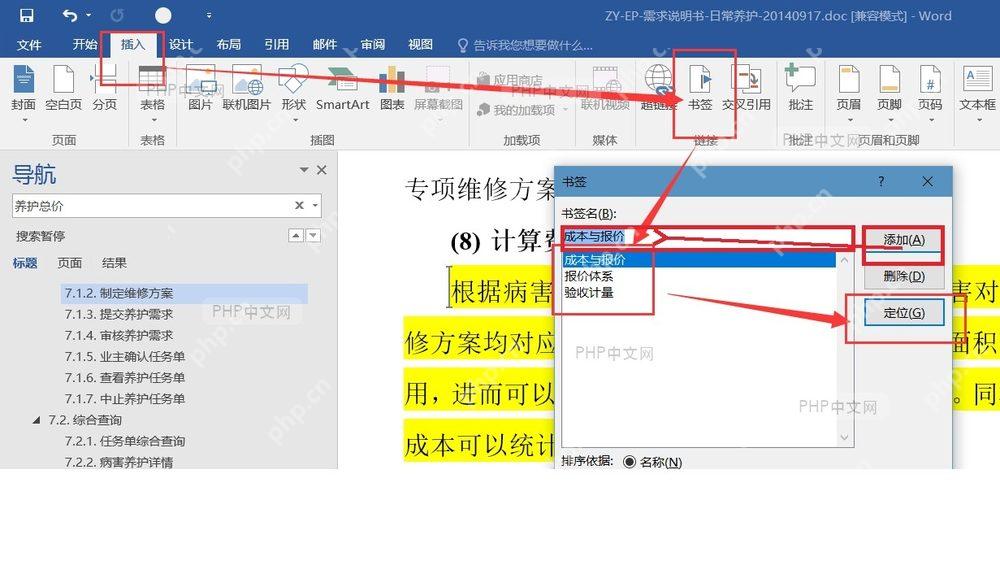Click the 定位(G) go-to button
Viewport: 1000px width, 561px height.
pos(904,313)
